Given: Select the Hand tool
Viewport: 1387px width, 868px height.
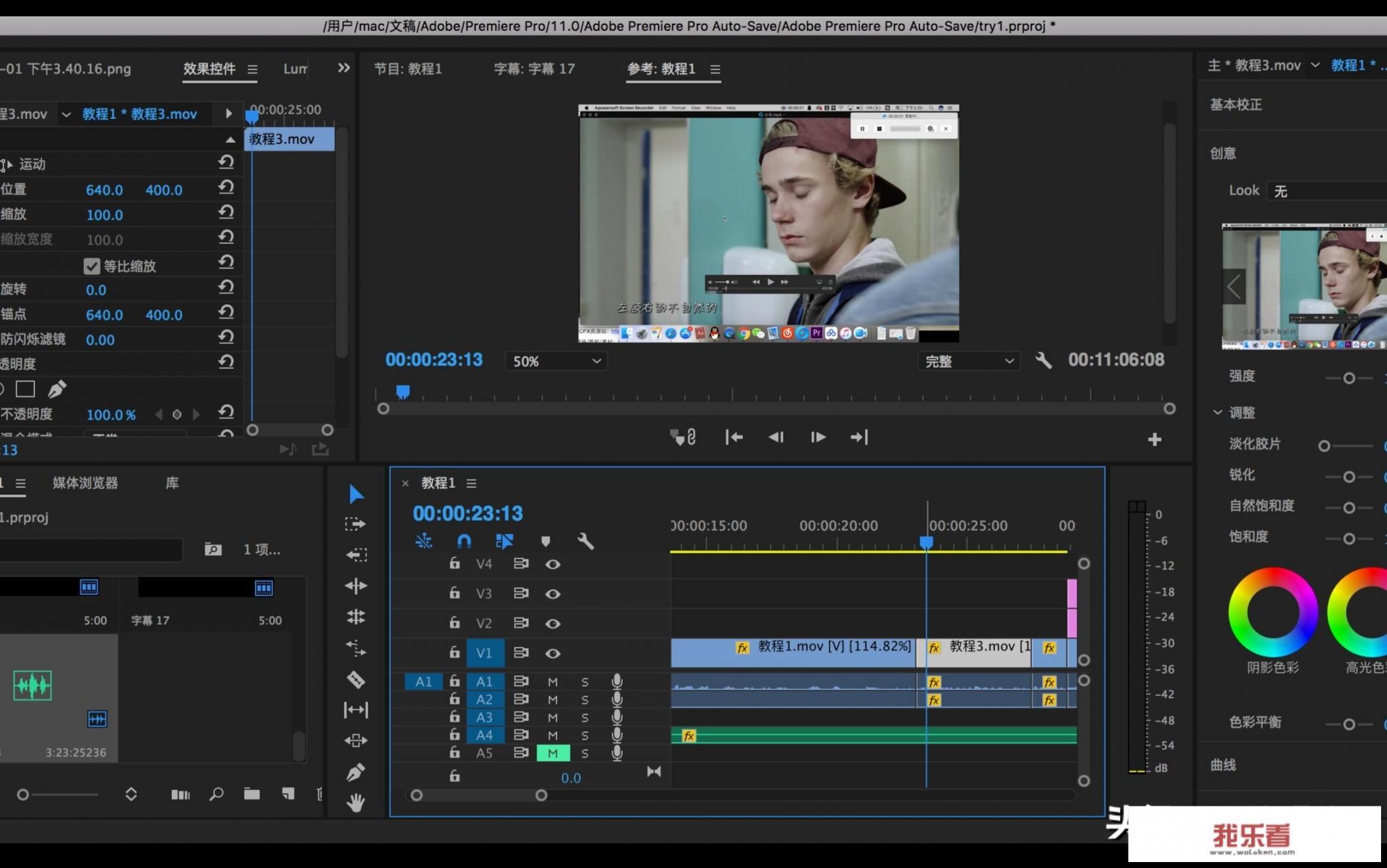Looking at the screenshot, I should pyautogui.click(x=356, y=803).
